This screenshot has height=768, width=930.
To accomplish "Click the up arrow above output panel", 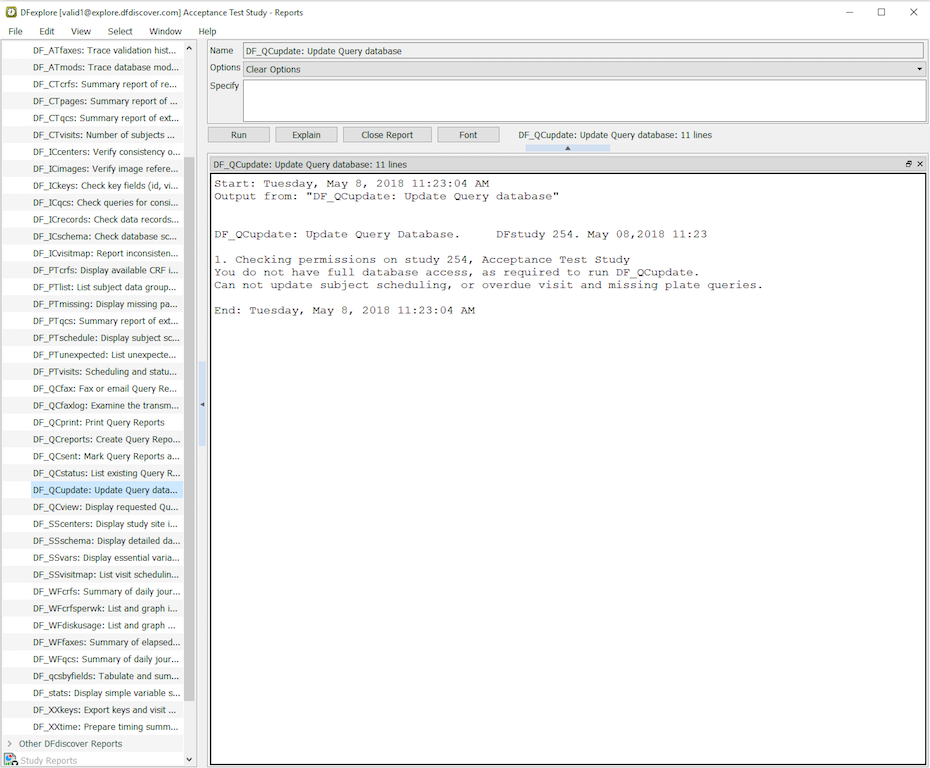I will [x=567, y=148].
